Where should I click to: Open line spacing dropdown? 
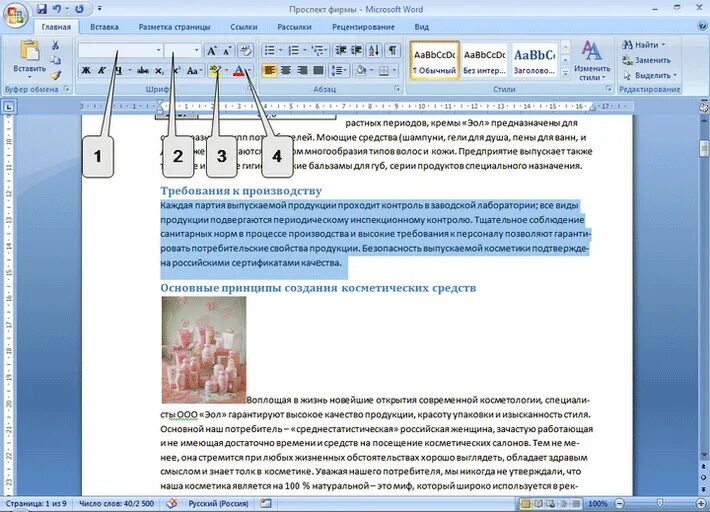point(339,71)
